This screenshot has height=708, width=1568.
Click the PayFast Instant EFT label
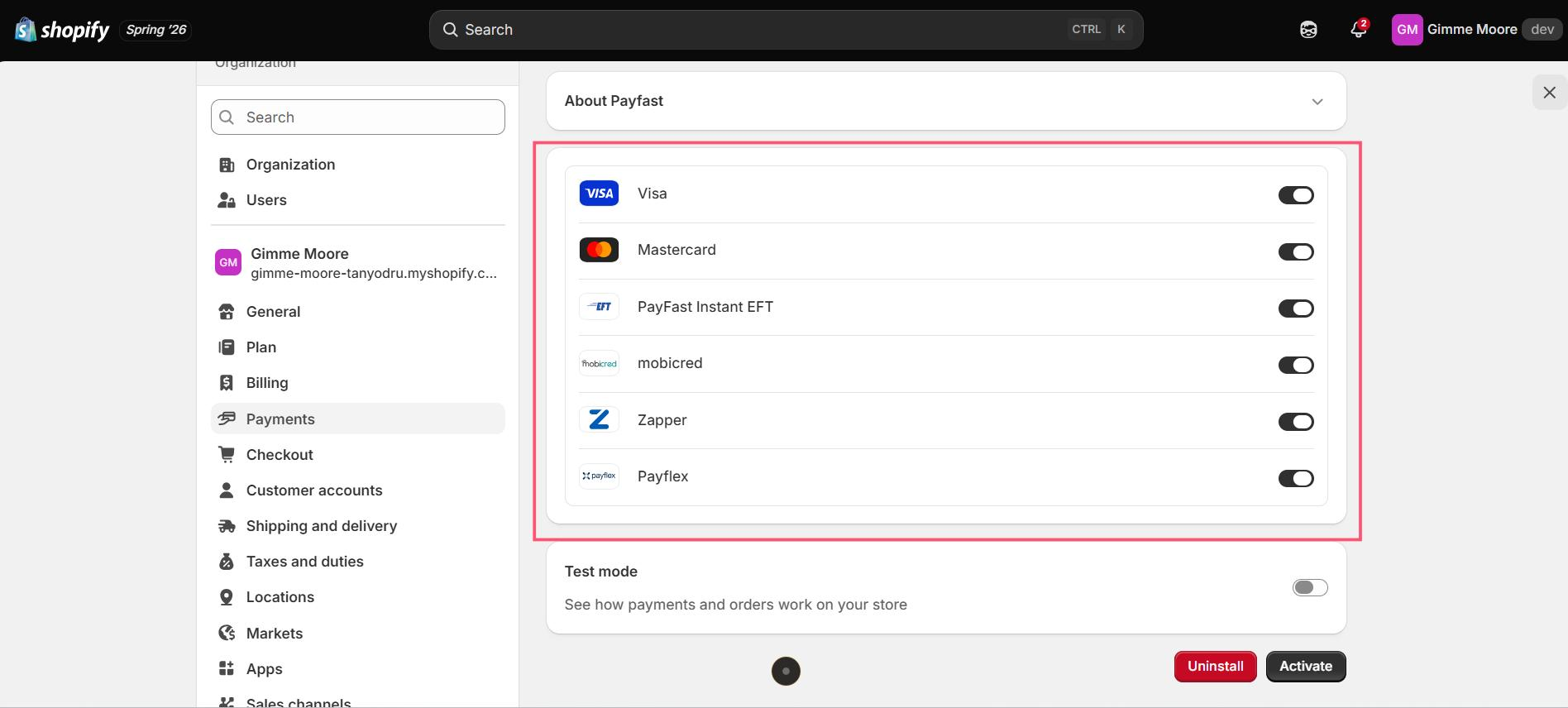[x=705, y=307]
